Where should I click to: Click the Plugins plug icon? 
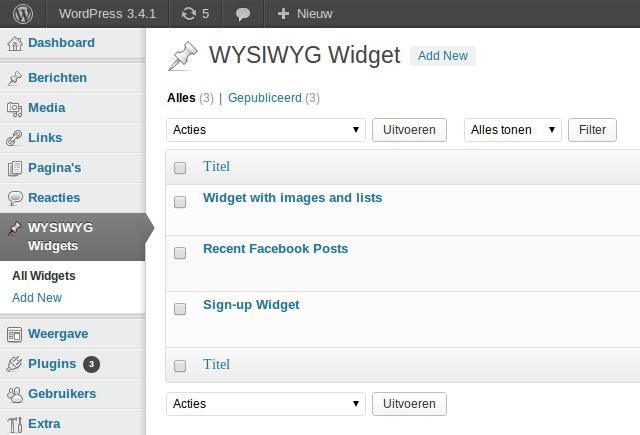[15, 364]
